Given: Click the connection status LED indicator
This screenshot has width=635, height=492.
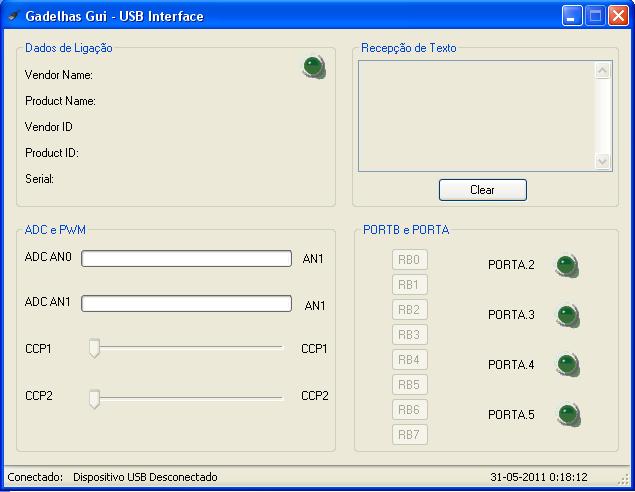Looking at the screenshot, I should click(314, 67).
